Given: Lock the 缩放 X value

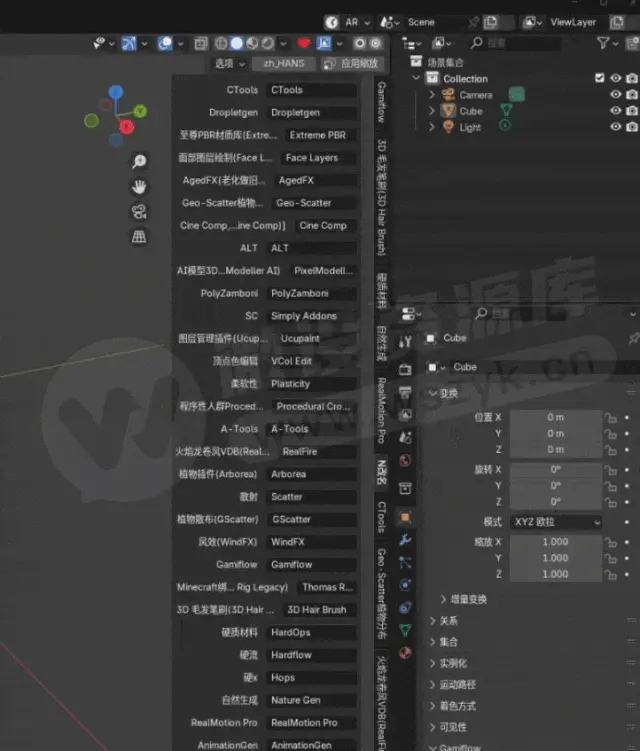Looking at the screenshot, I should [x=611, y=542].
